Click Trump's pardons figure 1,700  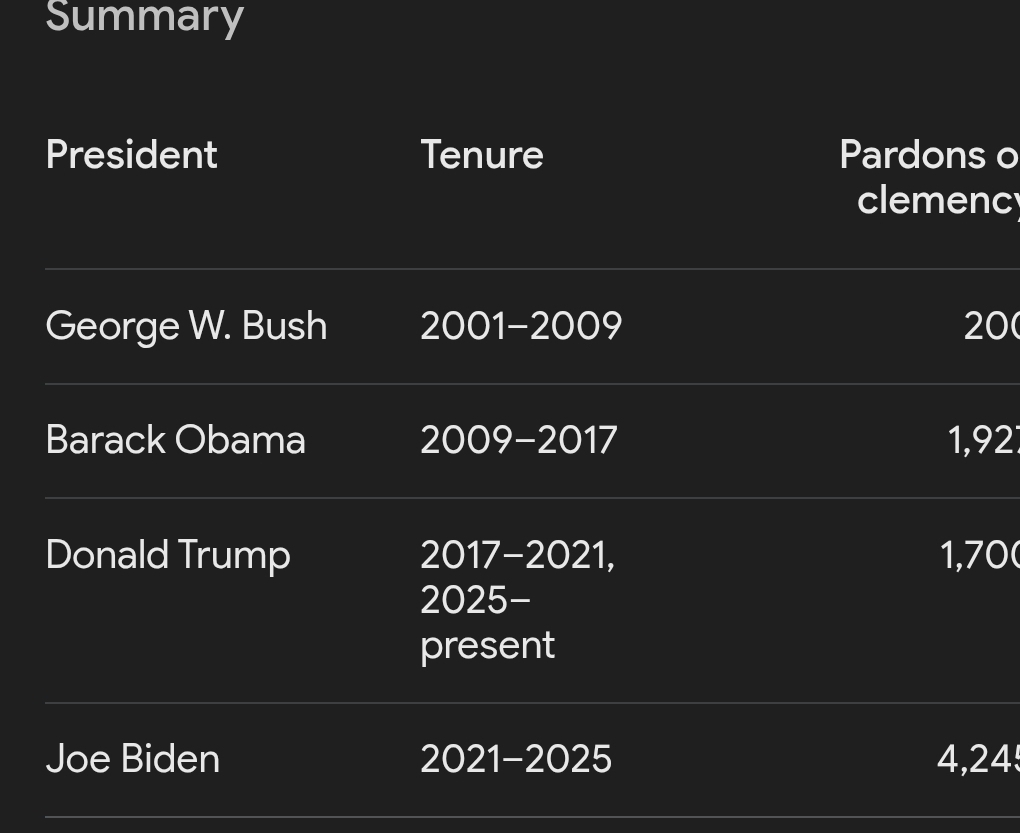(979, 555)
